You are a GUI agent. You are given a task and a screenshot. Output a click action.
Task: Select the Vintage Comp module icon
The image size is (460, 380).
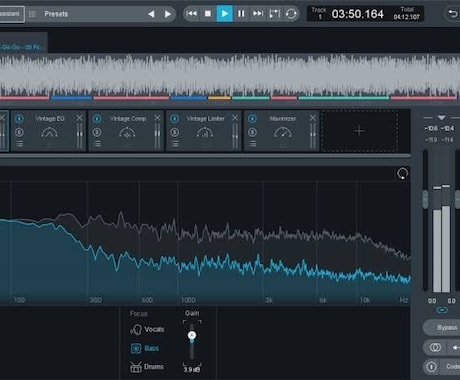pos(127,133)
